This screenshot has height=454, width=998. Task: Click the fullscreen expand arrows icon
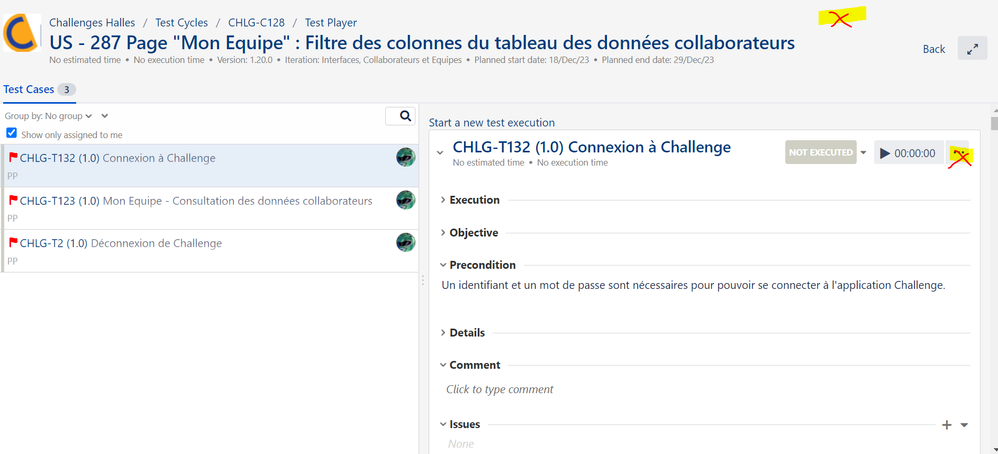coord(971,49)
